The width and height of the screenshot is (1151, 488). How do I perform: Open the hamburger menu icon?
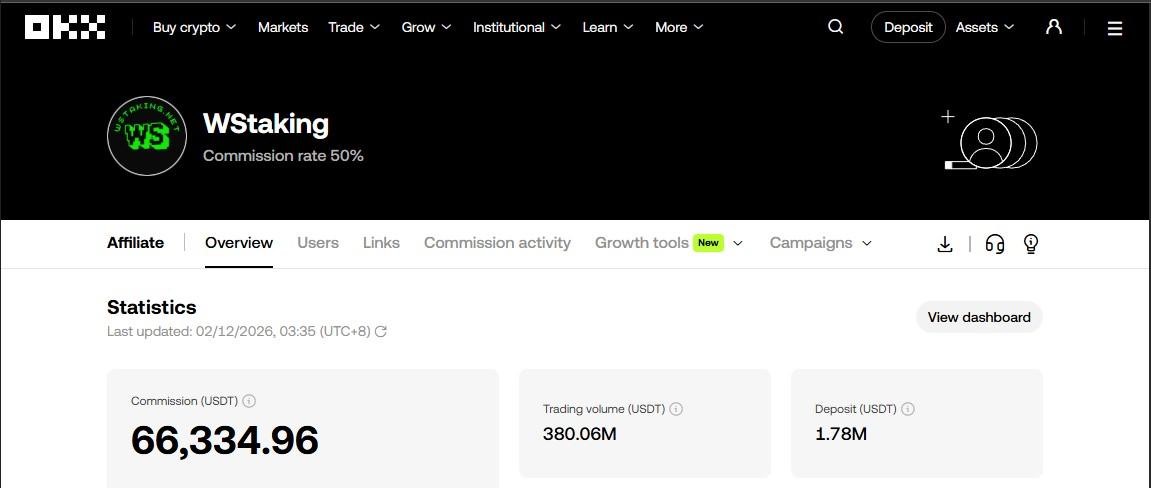click(1115, 28)
